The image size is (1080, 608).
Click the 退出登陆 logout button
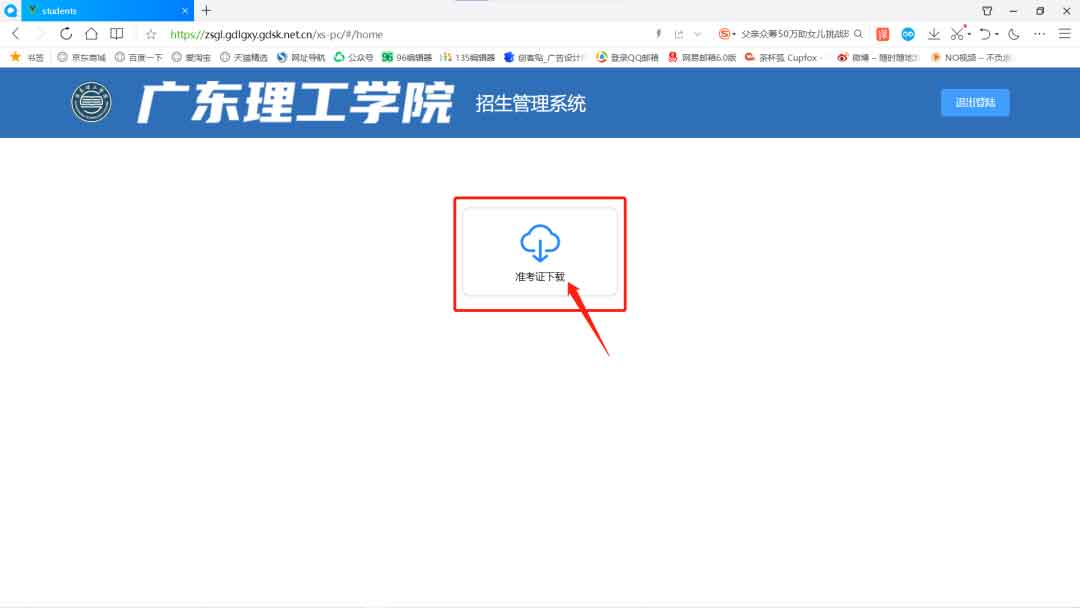point(975,103)
